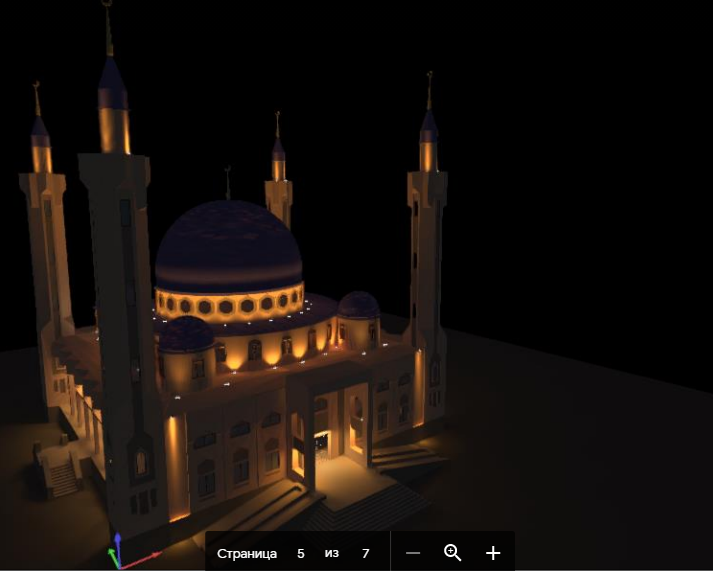
Task: Click the right-side minaret tower
Action: 427,255
